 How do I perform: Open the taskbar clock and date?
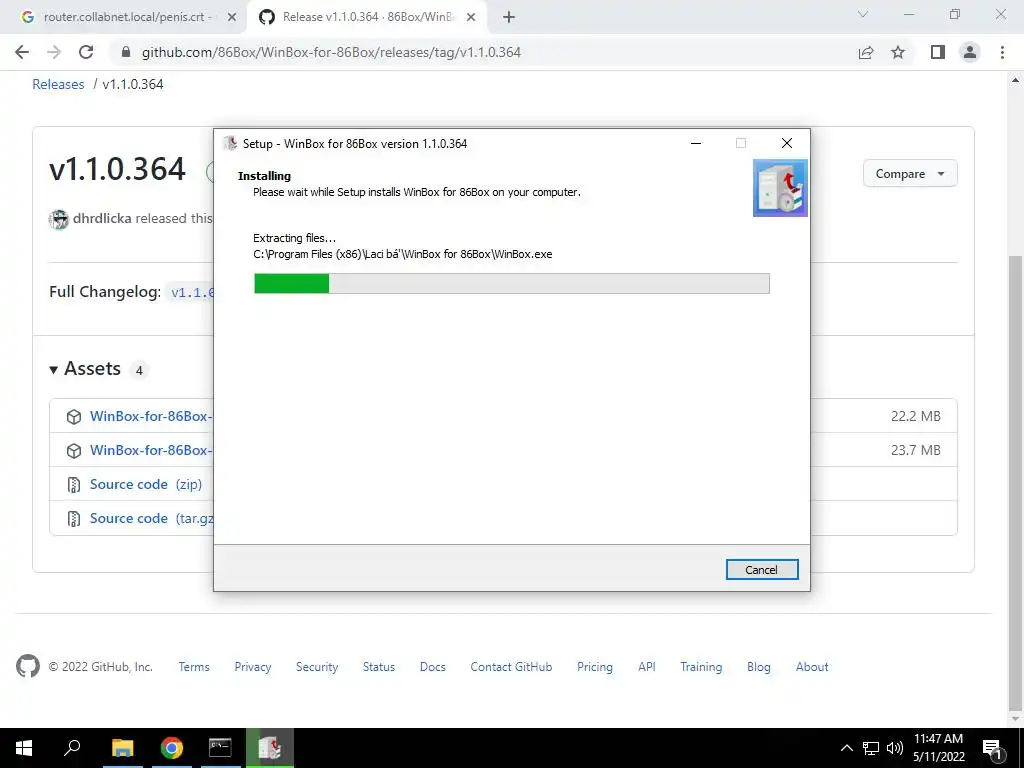(938, 748)
